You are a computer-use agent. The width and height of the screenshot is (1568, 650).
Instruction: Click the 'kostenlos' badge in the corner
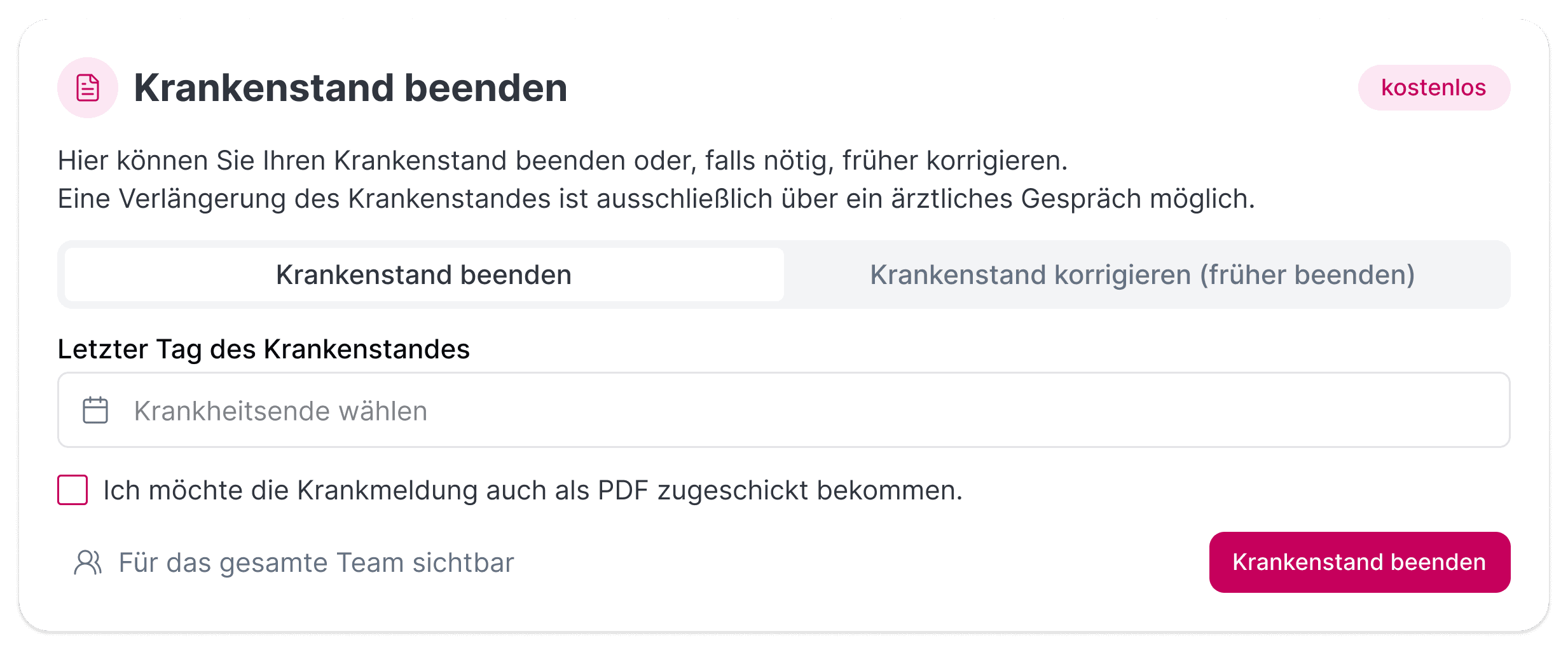[1434, 88]
